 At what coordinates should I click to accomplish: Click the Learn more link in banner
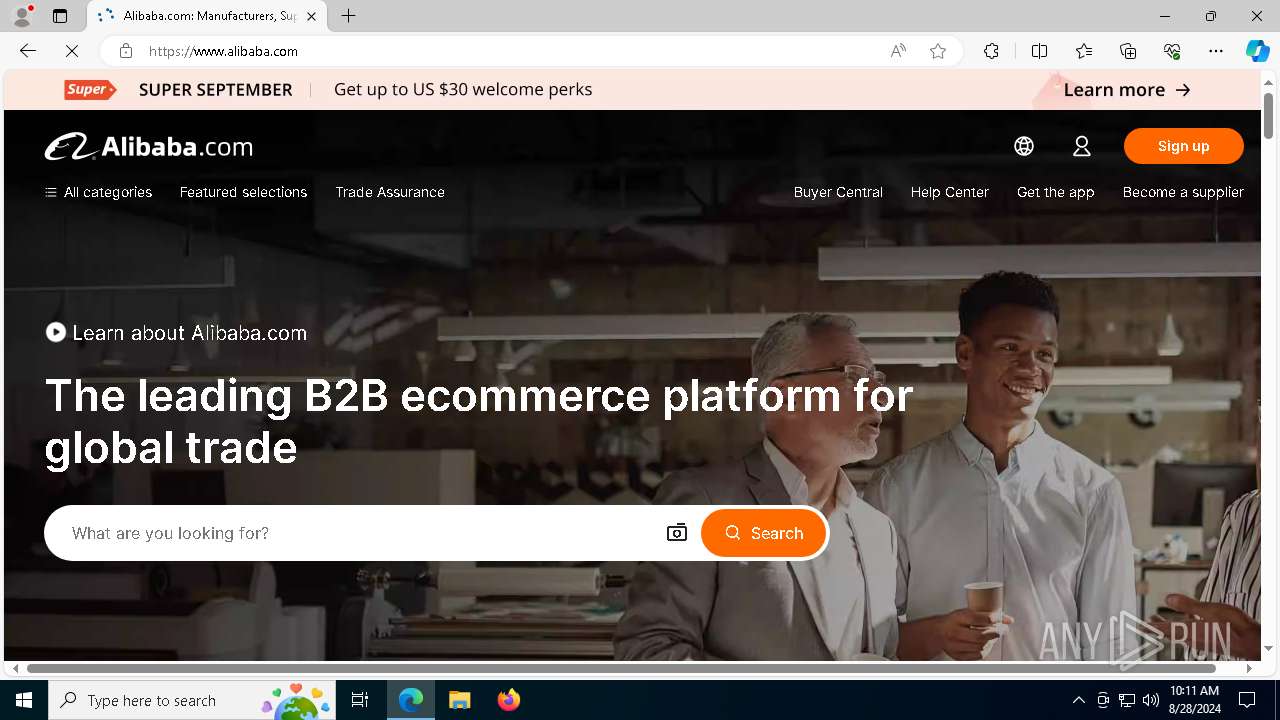pyautogui.click(x=1127, y=90)
